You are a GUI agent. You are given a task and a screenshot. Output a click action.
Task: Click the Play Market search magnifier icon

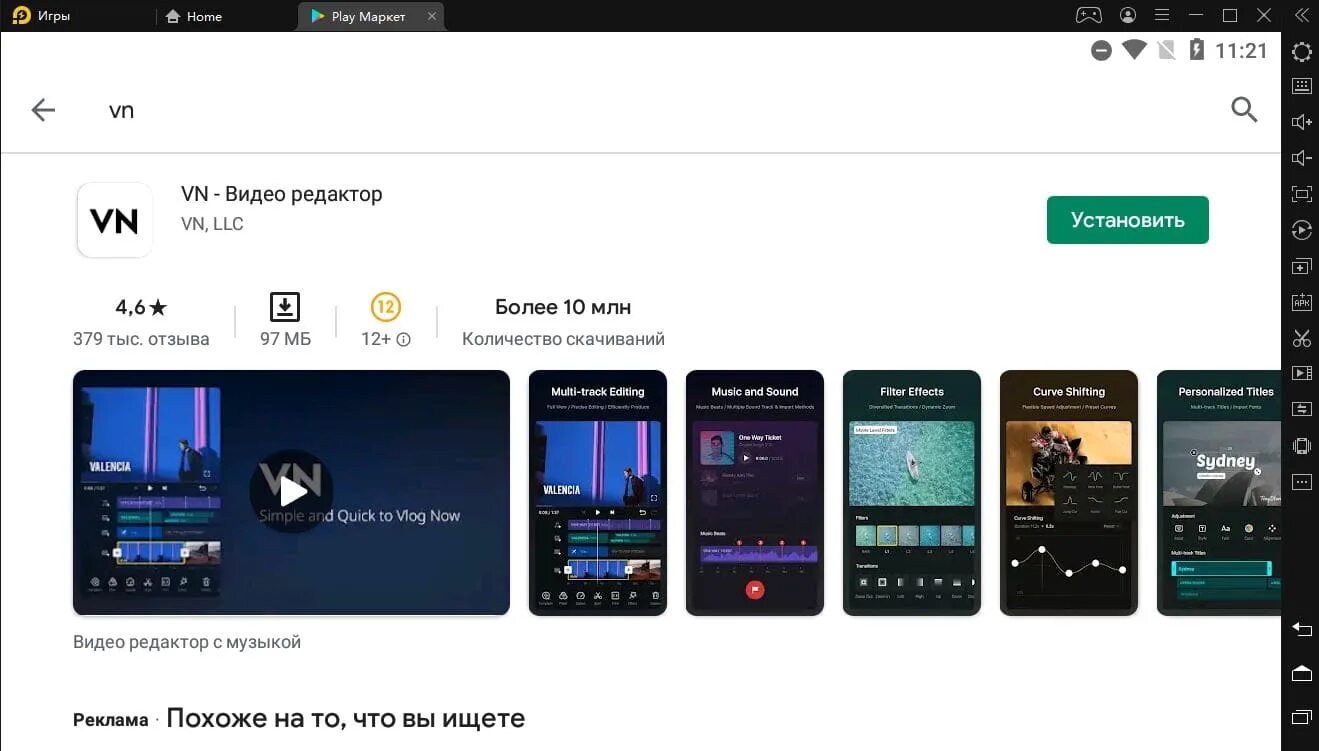click(1244, 110)
